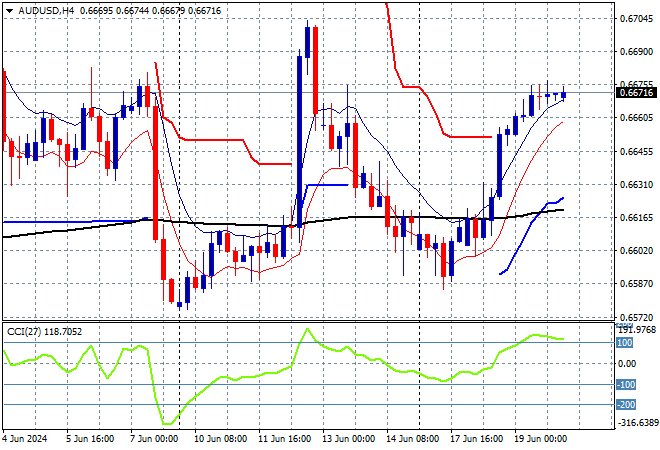Viewport: 660px width, 450px height.
Task: Click the 10 Jun 08:00 time label
Action: pyautogui.click(x=220, y=439)
